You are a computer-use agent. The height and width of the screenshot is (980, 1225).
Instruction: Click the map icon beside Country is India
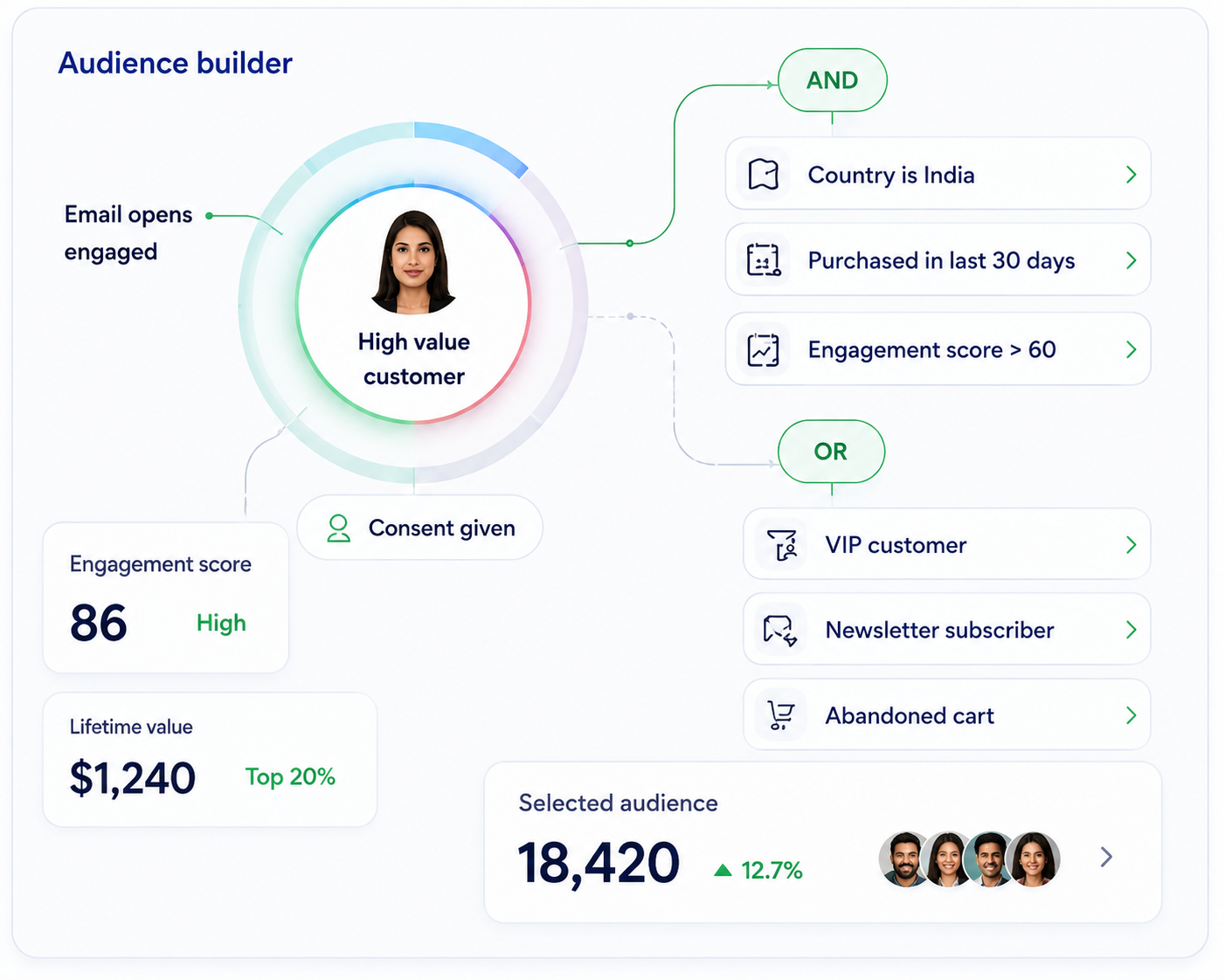(x=763, y=175)
